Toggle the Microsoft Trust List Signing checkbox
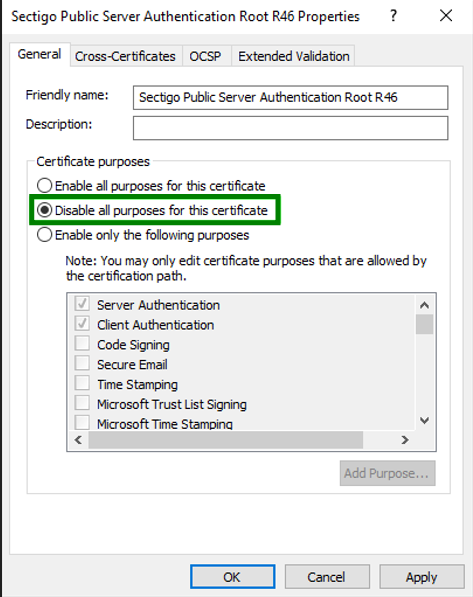This screenshot has width=473, height=597. [x=82, y=403]
